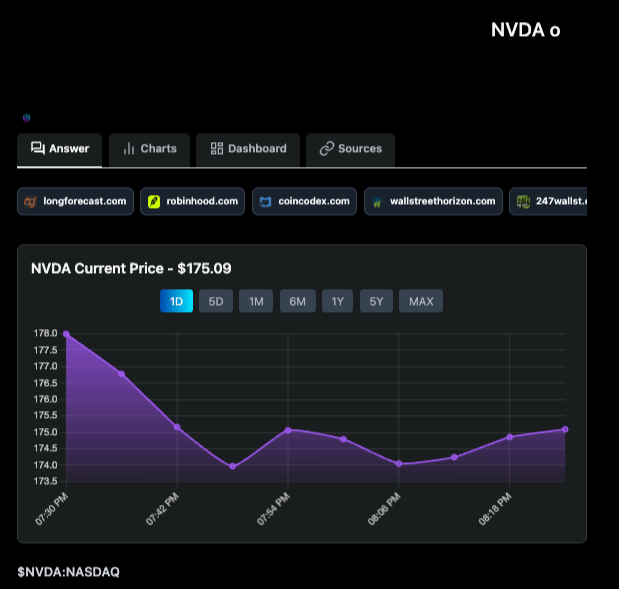619x589 pixels.
Task: Click the chart data point at 07:54 PM
Action: 288,430
